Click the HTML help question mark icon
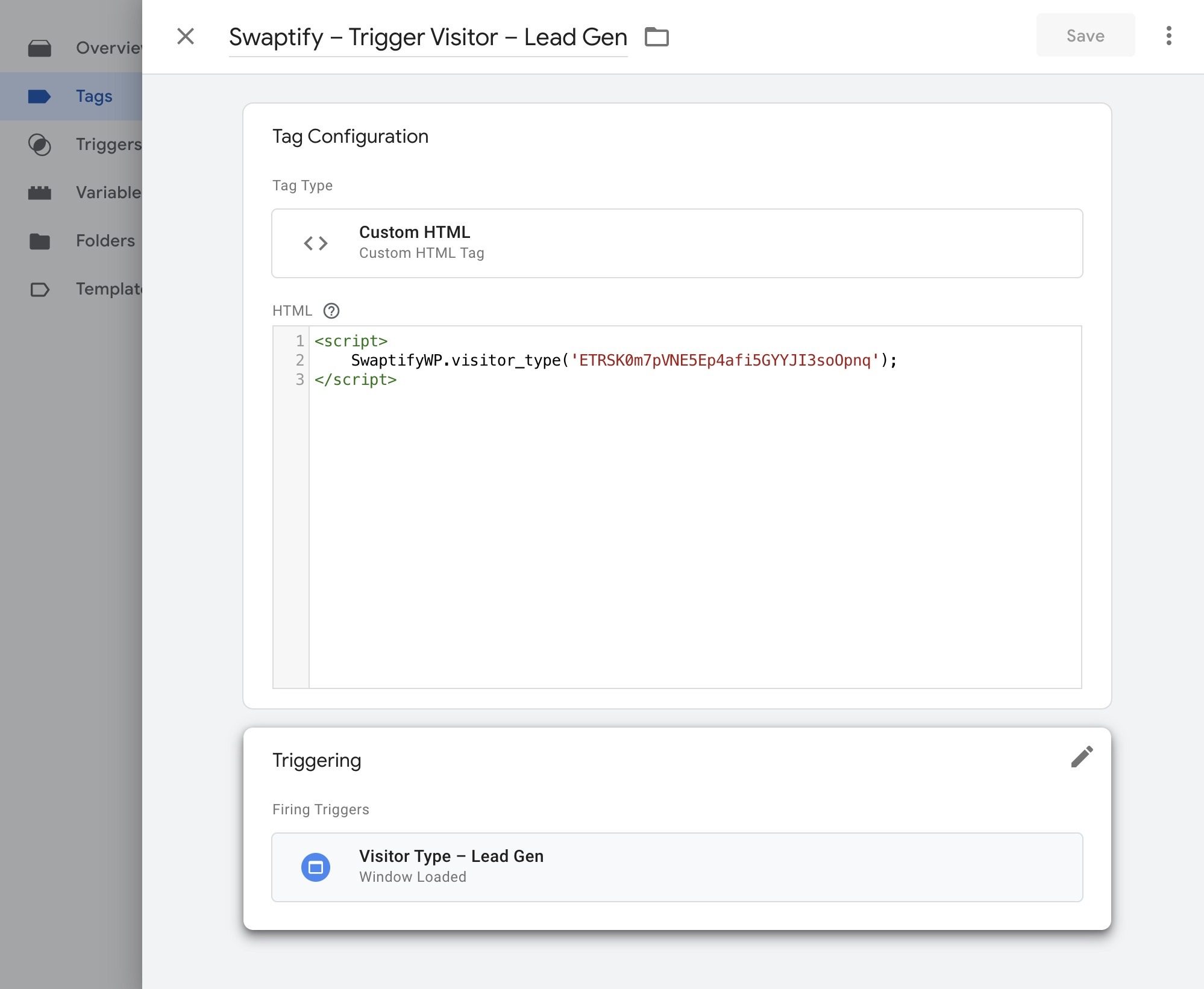Image resolution: width=1204 pixels, height=989 pixels. [x=331, y=311]
